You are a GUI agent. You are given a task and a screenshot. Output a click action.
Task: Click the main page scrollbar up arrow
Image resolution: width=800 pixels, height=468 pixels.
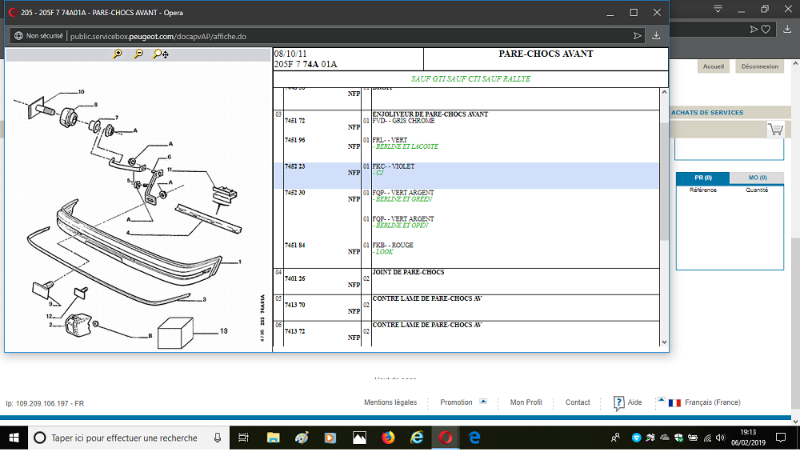point(795,64)
